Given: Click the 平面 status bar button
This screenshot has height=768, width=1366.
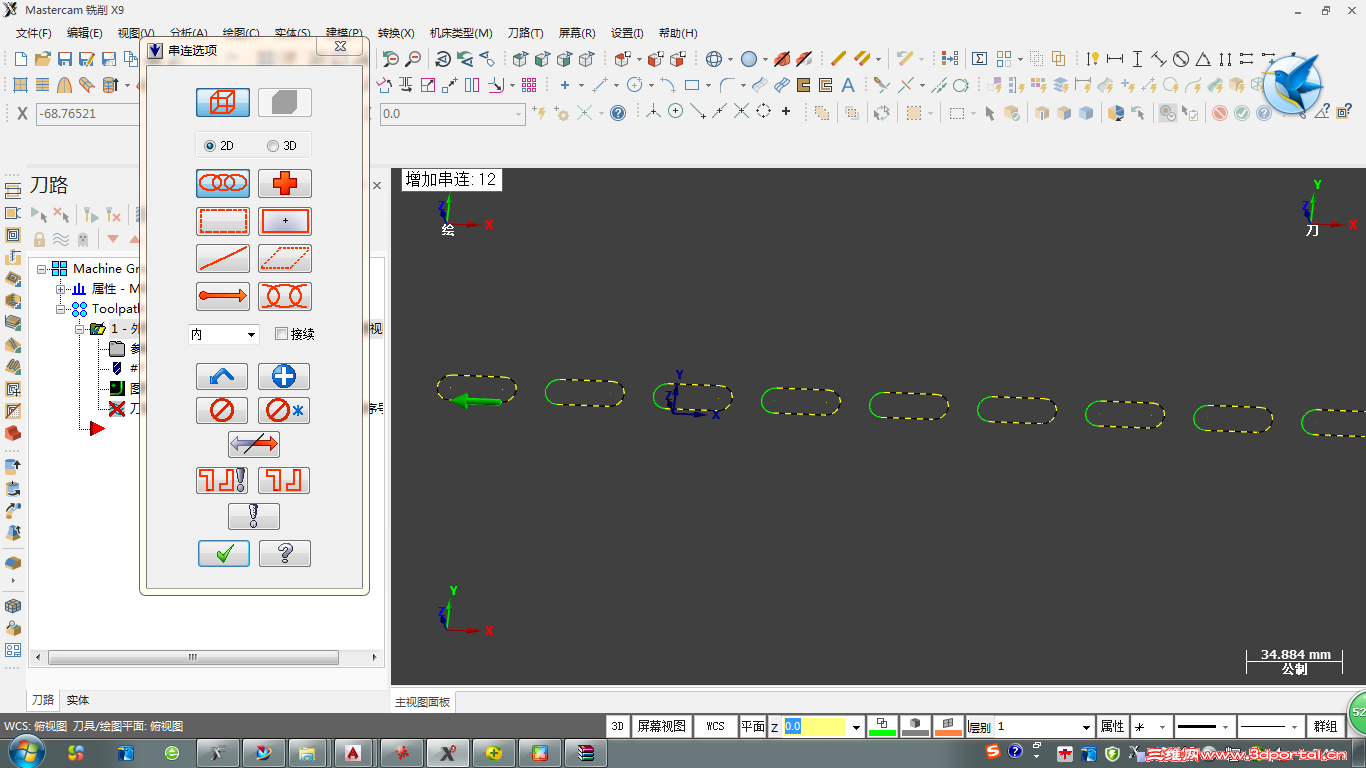Looking at the screenshot, I should (x=753, y=727).
